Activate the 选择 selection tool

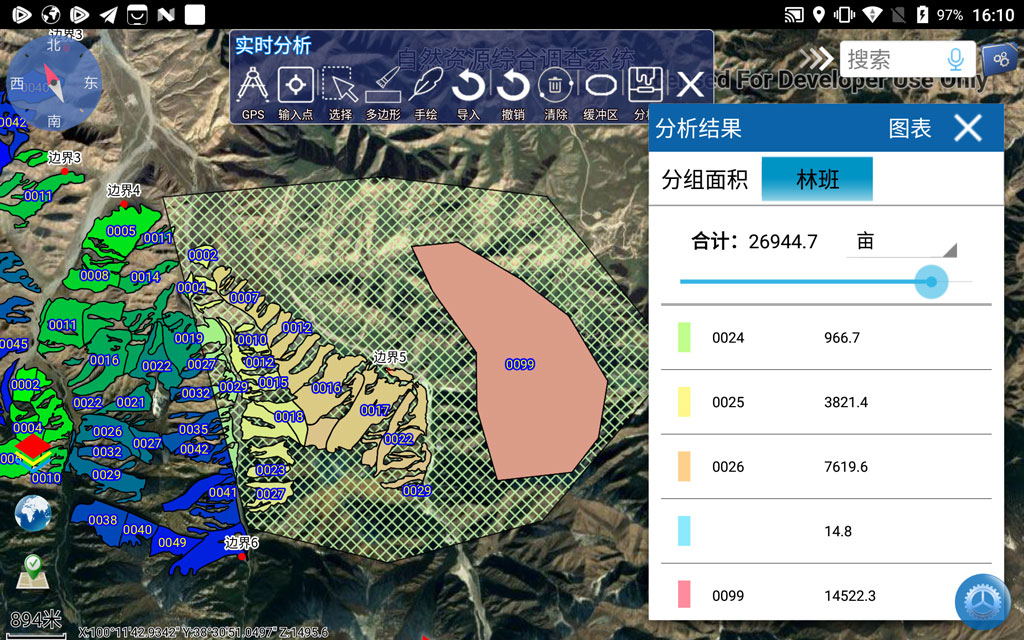340,86
